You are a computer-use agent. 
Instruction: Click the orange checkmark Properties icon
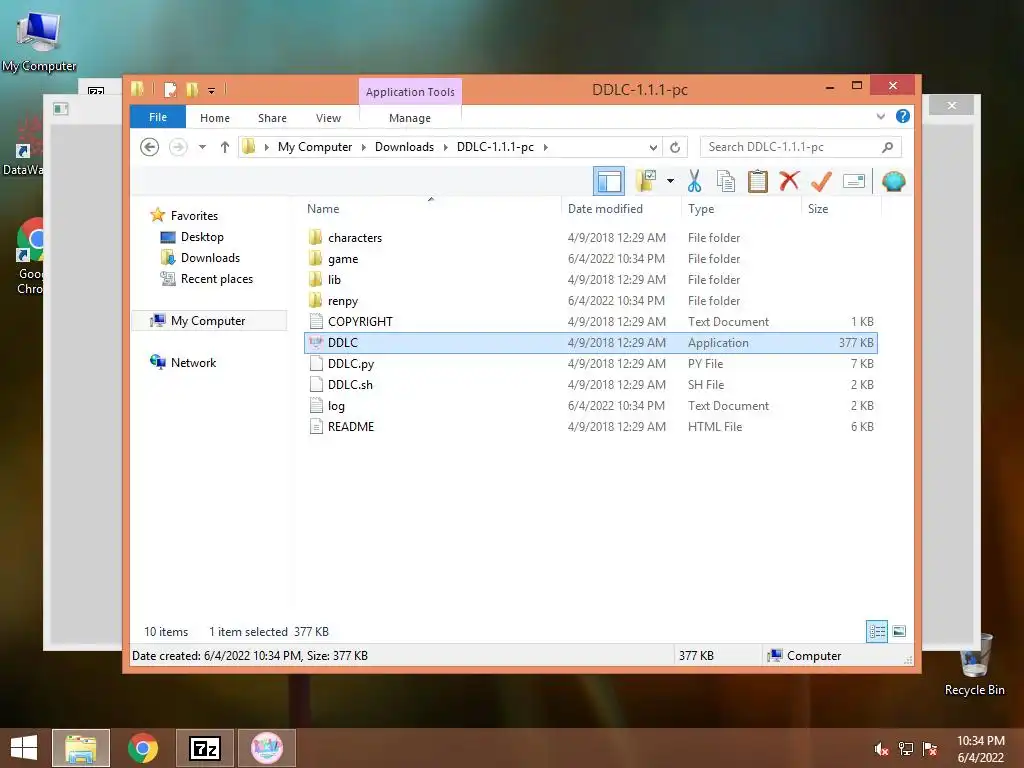pyautogui.click(x=821, y=181)
